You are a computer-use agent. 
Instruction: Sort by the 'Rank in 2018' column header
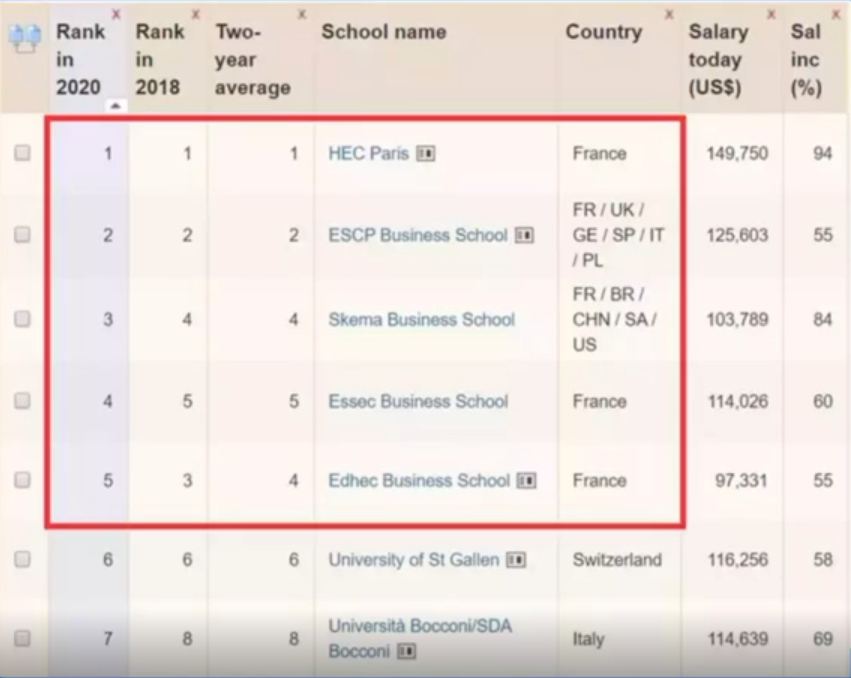point(160,59)
